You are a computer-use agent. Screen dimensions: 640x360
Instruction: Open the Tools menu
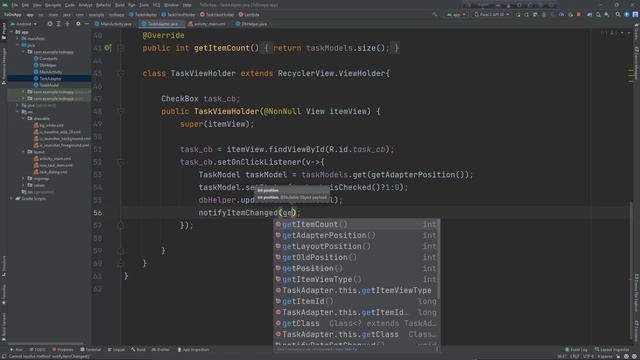144,5
